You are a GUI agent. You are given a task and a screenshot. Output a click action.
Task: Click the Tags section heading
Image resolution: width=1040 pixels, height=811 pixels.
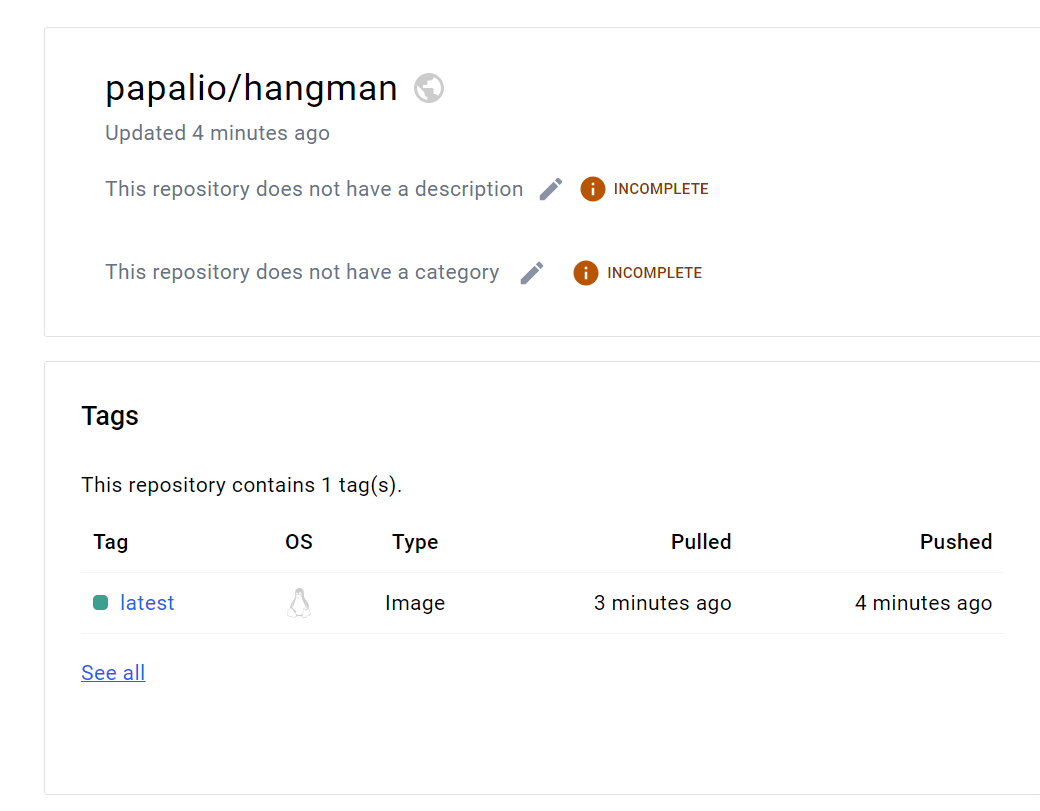click(110, 416)
